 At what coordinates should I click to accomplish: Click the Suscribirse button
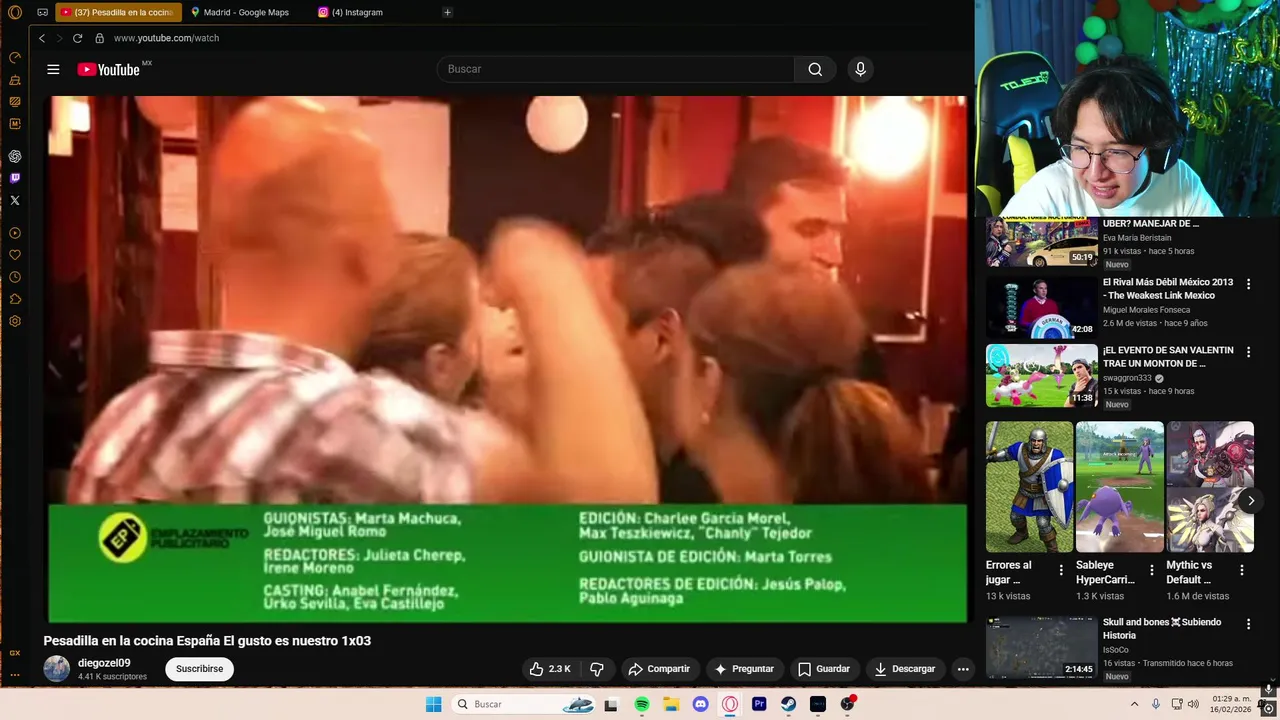199,669
